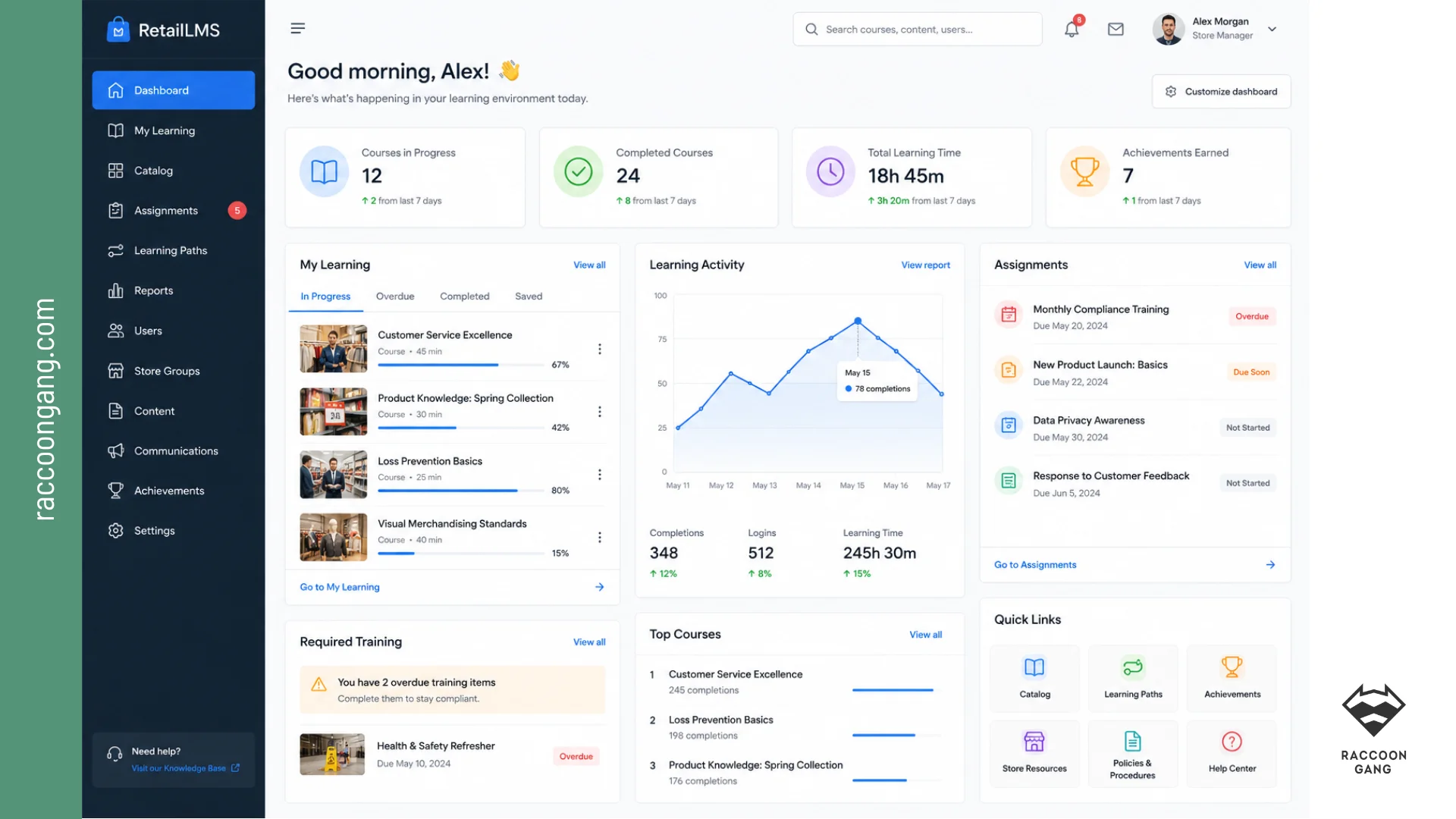Click Response to Customer Feedback icon
This screenshot has width=1456, height=819.
coord(1009,481)
